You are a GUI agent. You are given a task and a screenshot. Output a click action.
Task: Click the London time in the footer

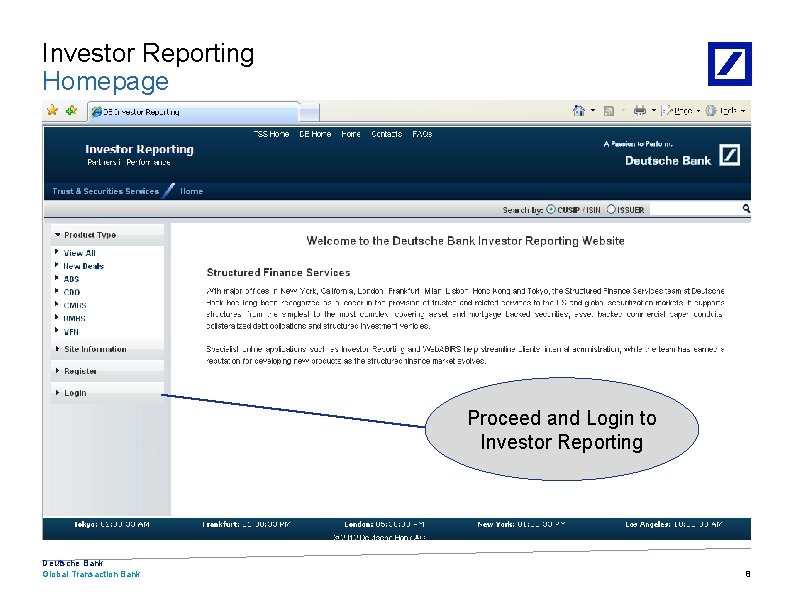[384, 525]
